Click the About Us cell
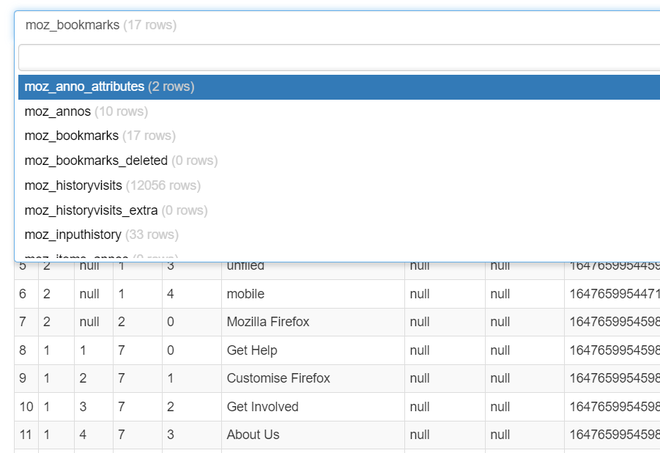This screenshot has width=660, height=453. (313, 435)
